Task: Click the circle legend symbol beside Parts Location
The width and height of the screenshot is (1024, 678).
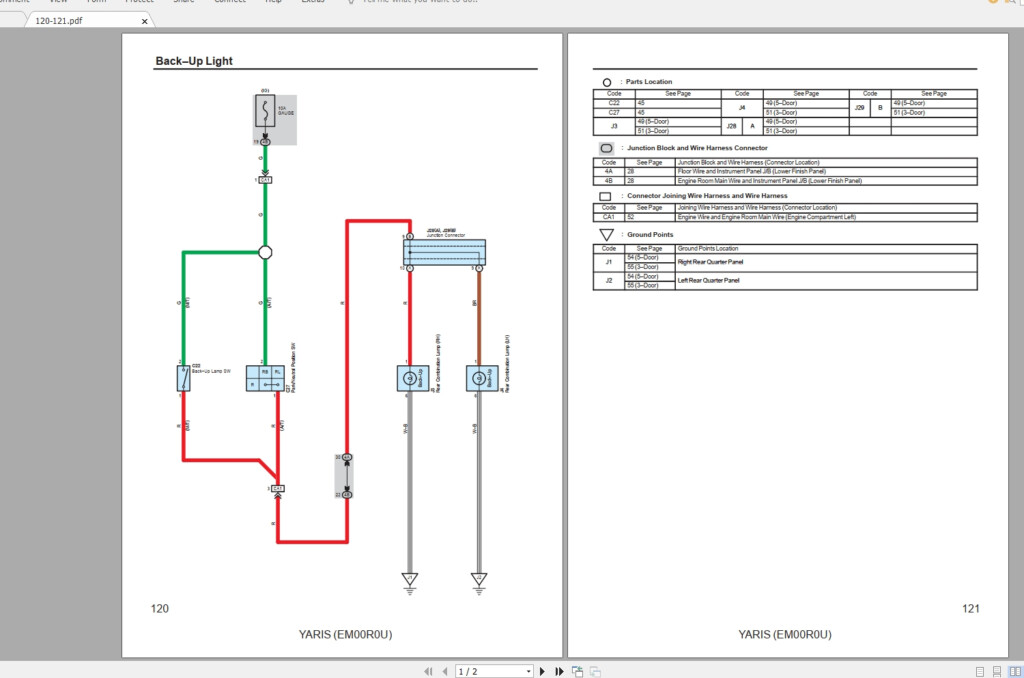Action: click(607, 82)
